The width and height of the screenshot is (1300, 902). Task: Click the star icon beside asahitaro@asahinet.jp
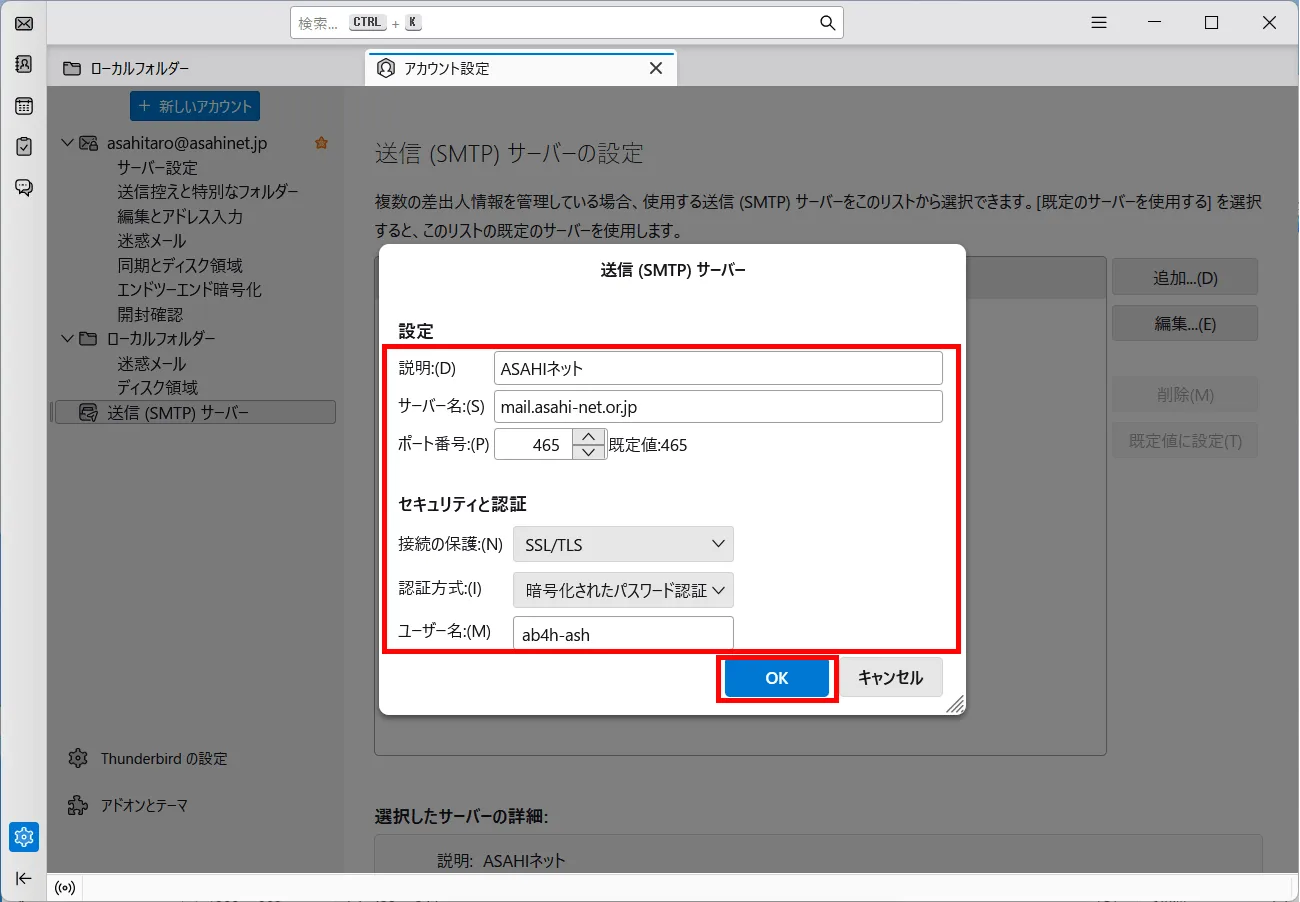[321, 143]
